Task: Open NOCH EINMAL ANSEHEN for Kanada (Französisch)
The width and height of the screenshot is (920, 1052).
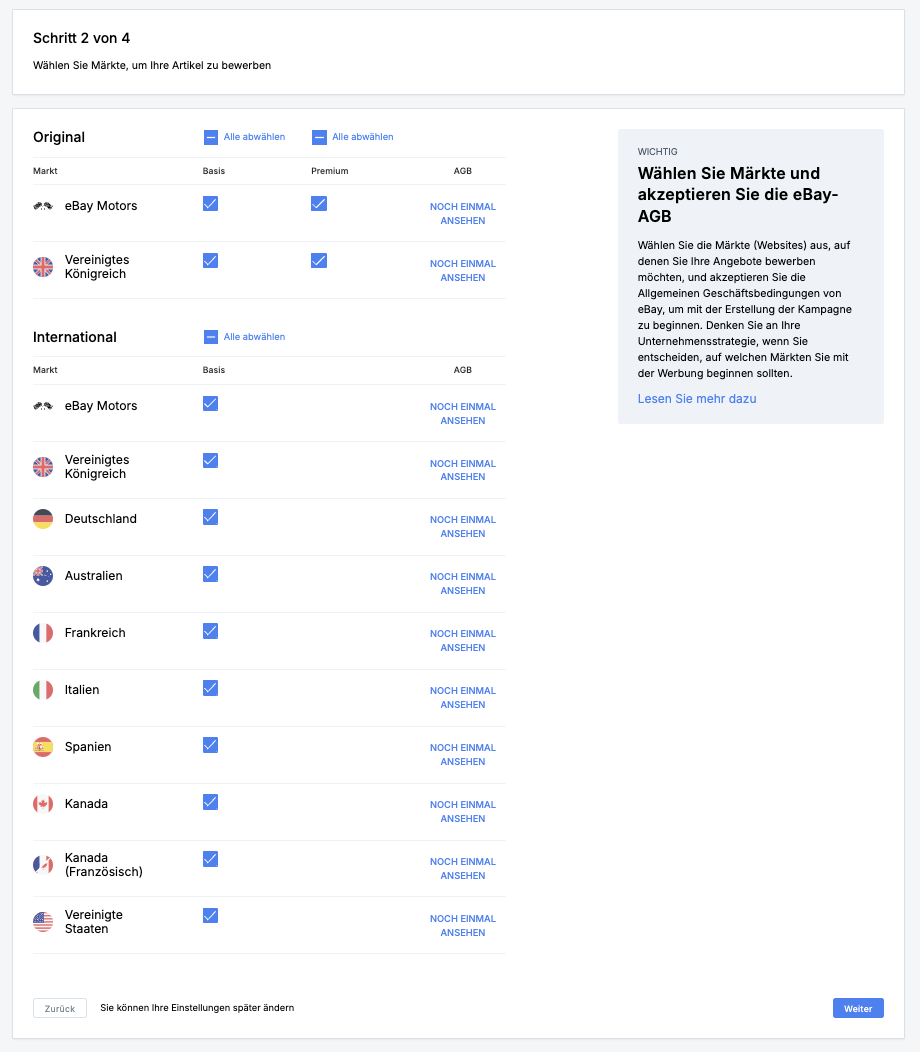Action: click(x=463, y=869)
